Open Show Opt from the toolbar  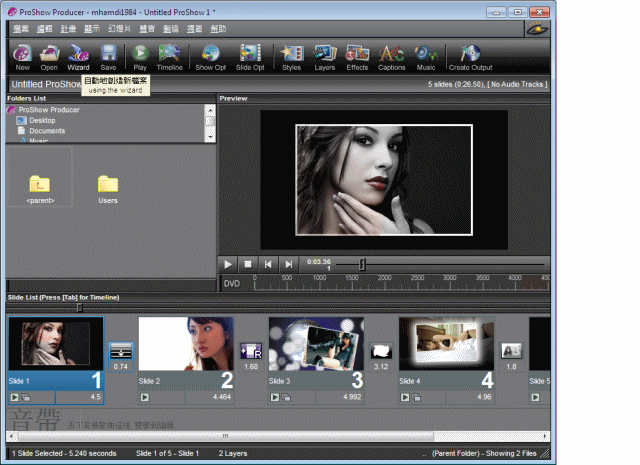(x=211, y=58)
